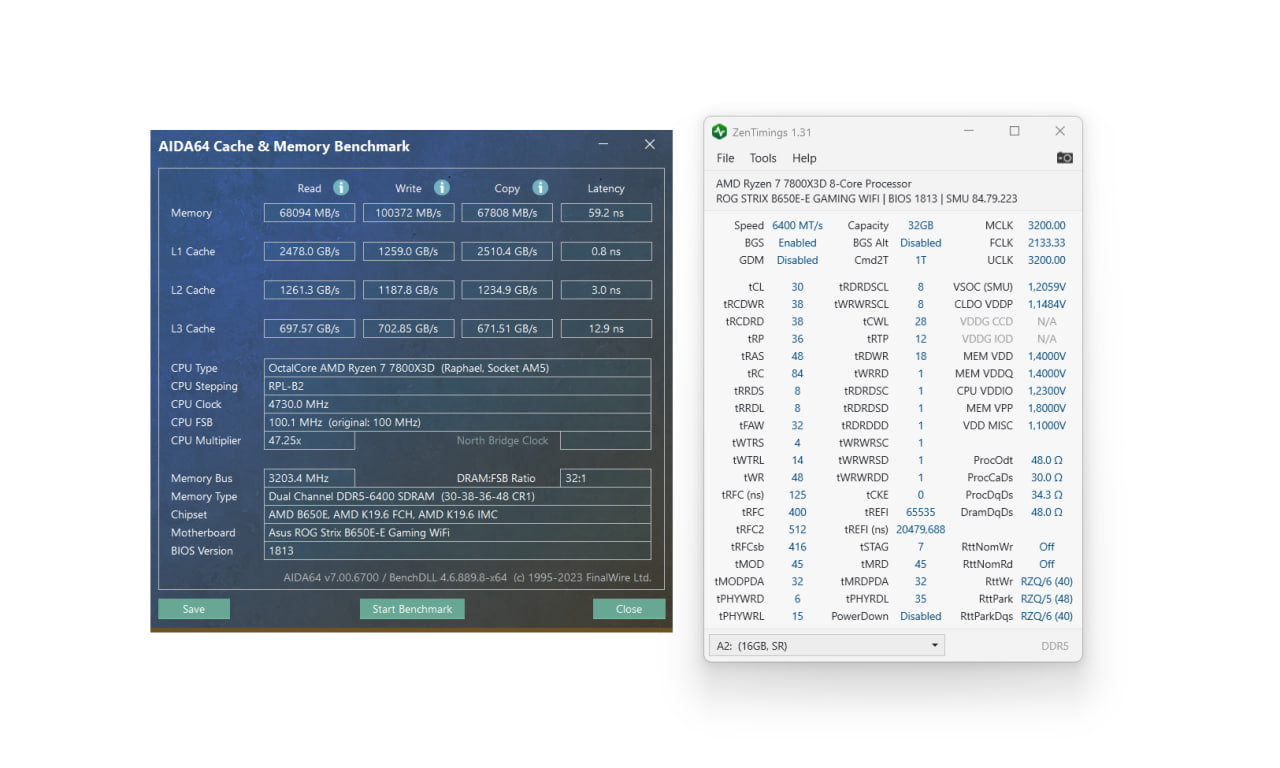Expand the A2: (16GB, SR) module dropdown
Image resolution: width=1280 pixels, height=768 pixels.
[826, 646]
